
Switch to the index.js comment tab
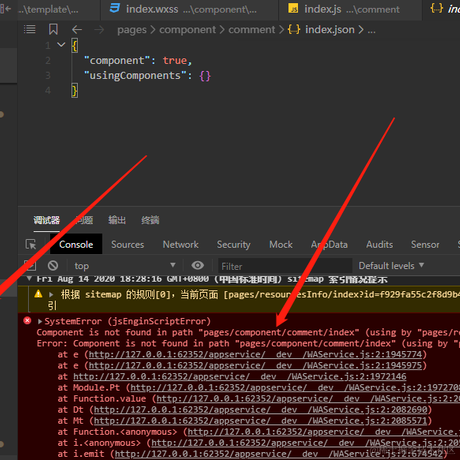(x=349, y=9)
